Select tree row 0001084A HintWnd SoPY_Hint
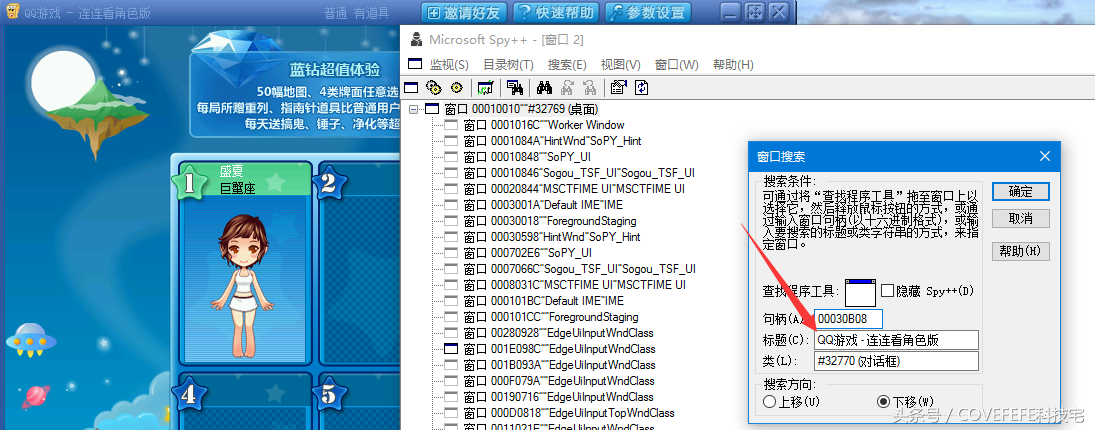Screen dimensions: 1095x430 (x=552, y=141)
